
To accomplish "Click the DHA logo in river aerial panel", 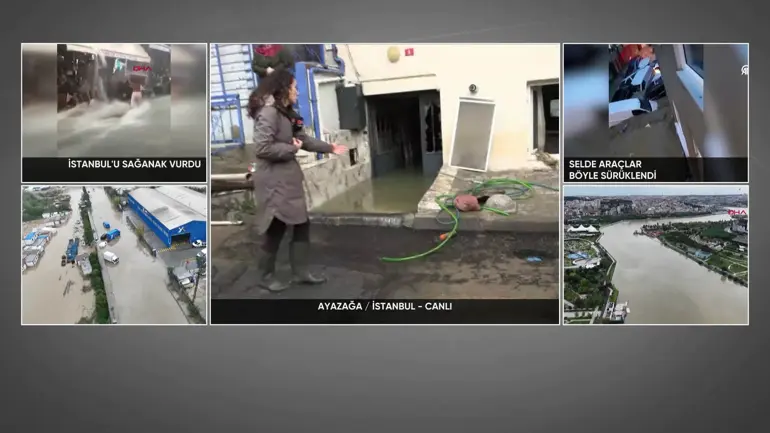I will tap(737, 213).
